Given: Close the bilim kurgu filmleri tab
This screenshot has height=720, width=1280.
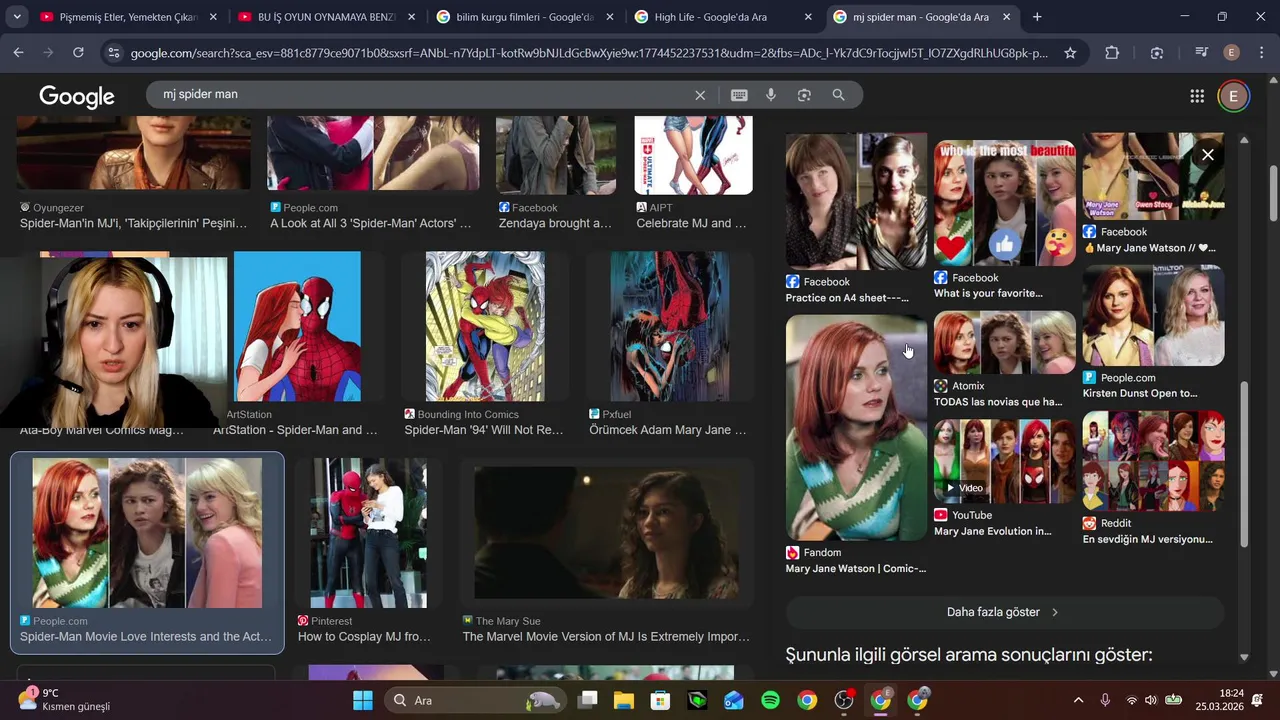Looking at the screenshot, I should coord(610,17).
